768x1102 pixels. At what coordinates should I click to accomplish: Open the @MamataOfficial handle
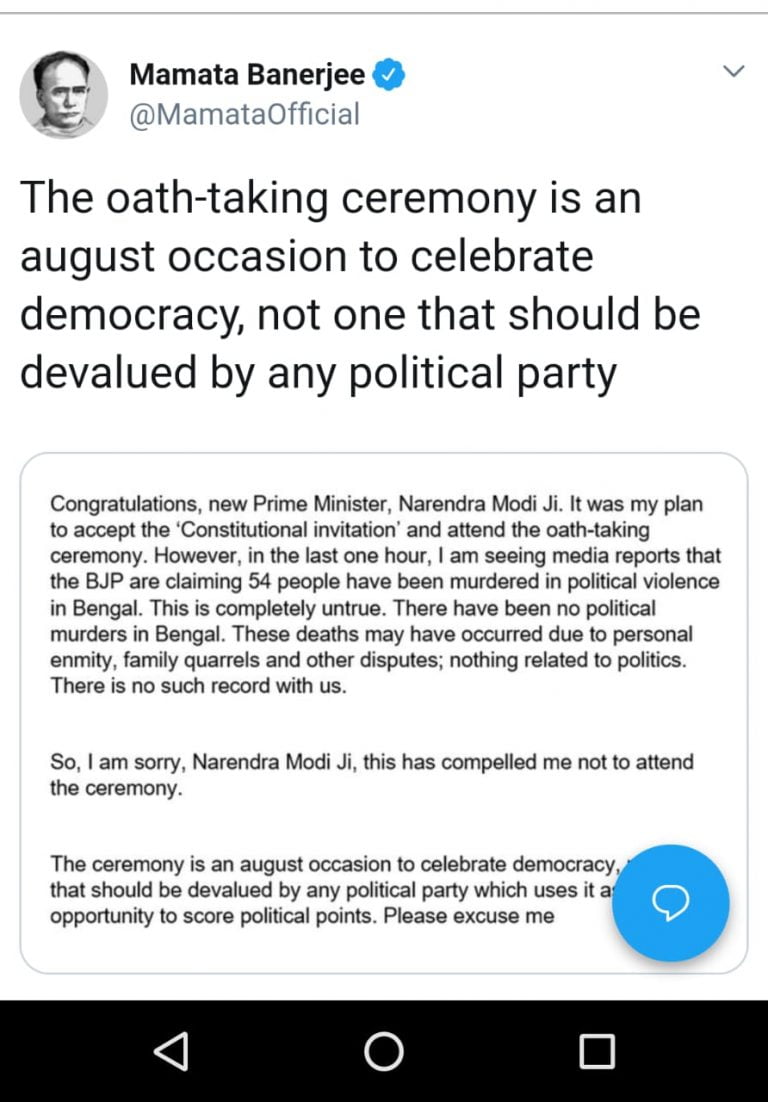click(243, 113)
